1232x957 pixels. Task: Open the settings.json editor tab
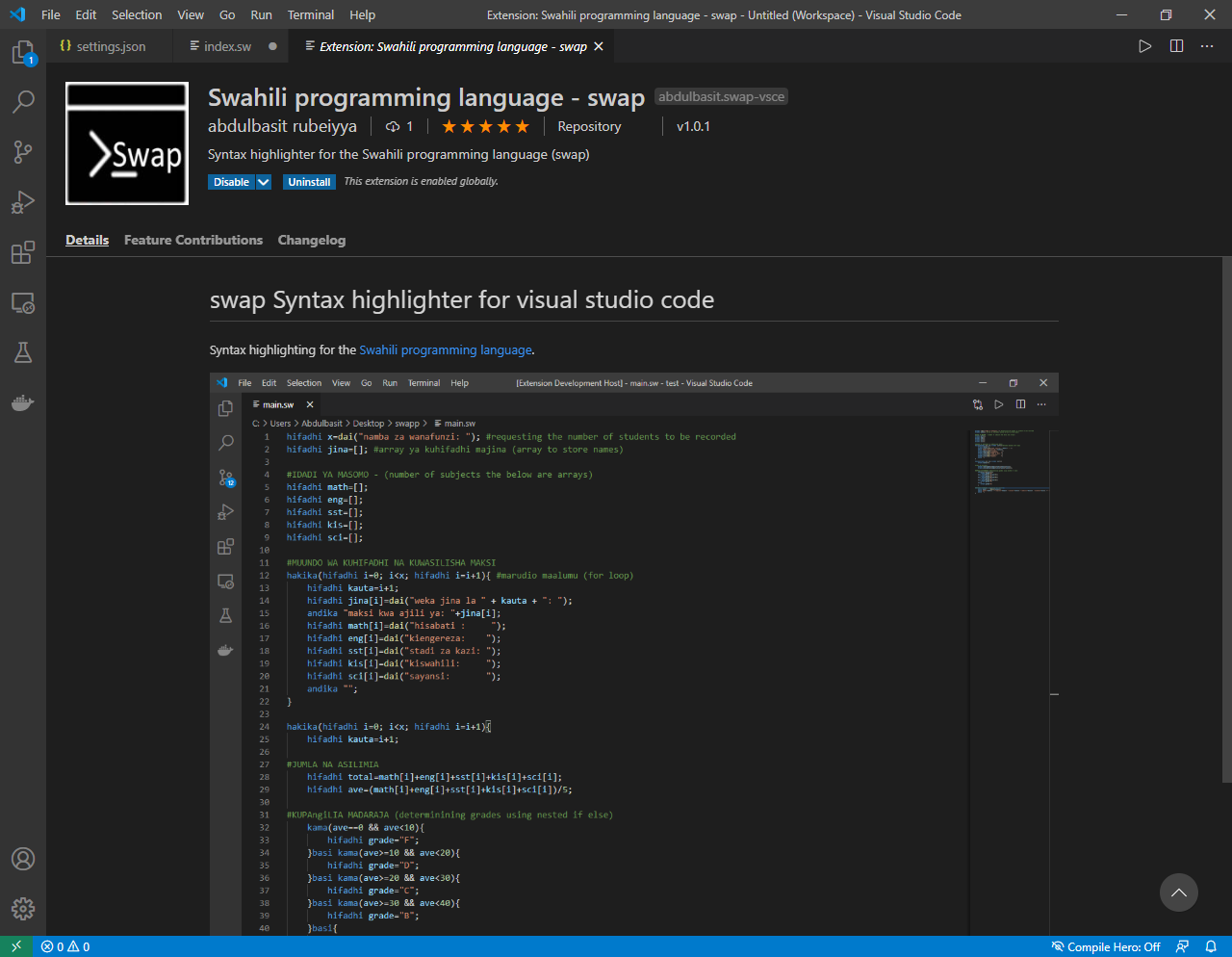[110, 46]
